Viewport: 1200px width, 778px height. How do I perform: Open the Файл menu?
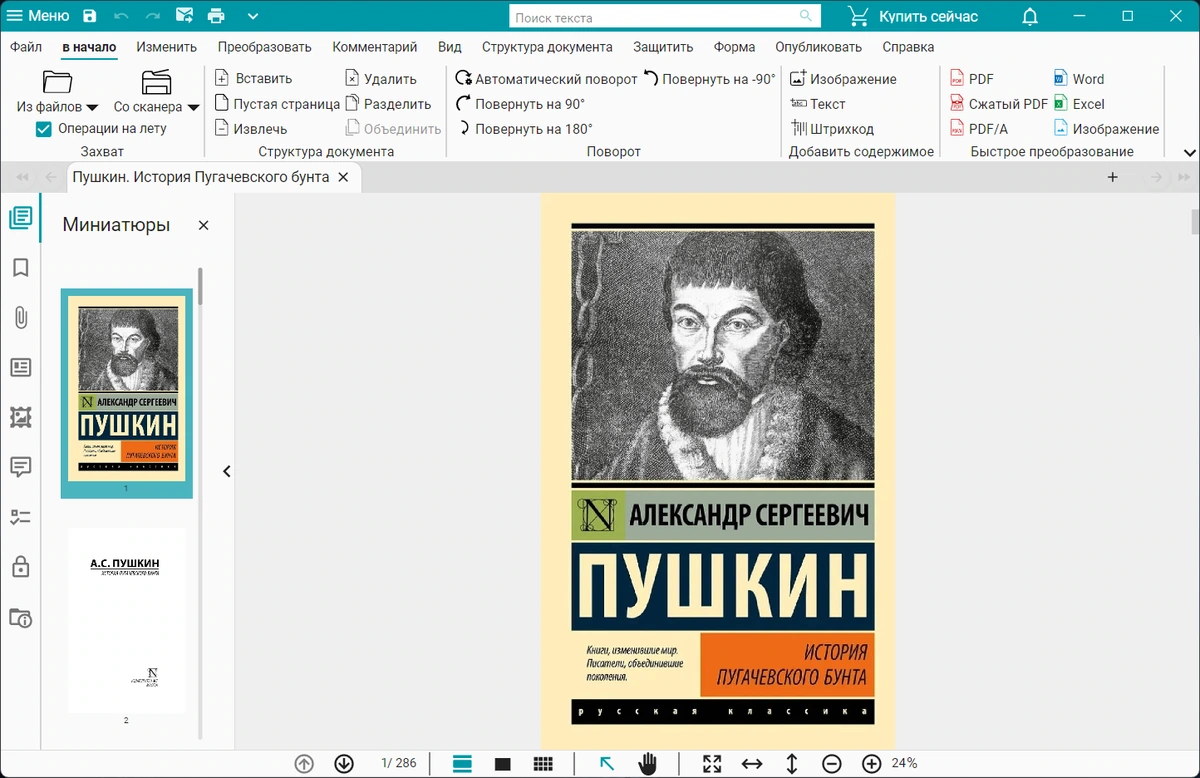pos(26,46)
